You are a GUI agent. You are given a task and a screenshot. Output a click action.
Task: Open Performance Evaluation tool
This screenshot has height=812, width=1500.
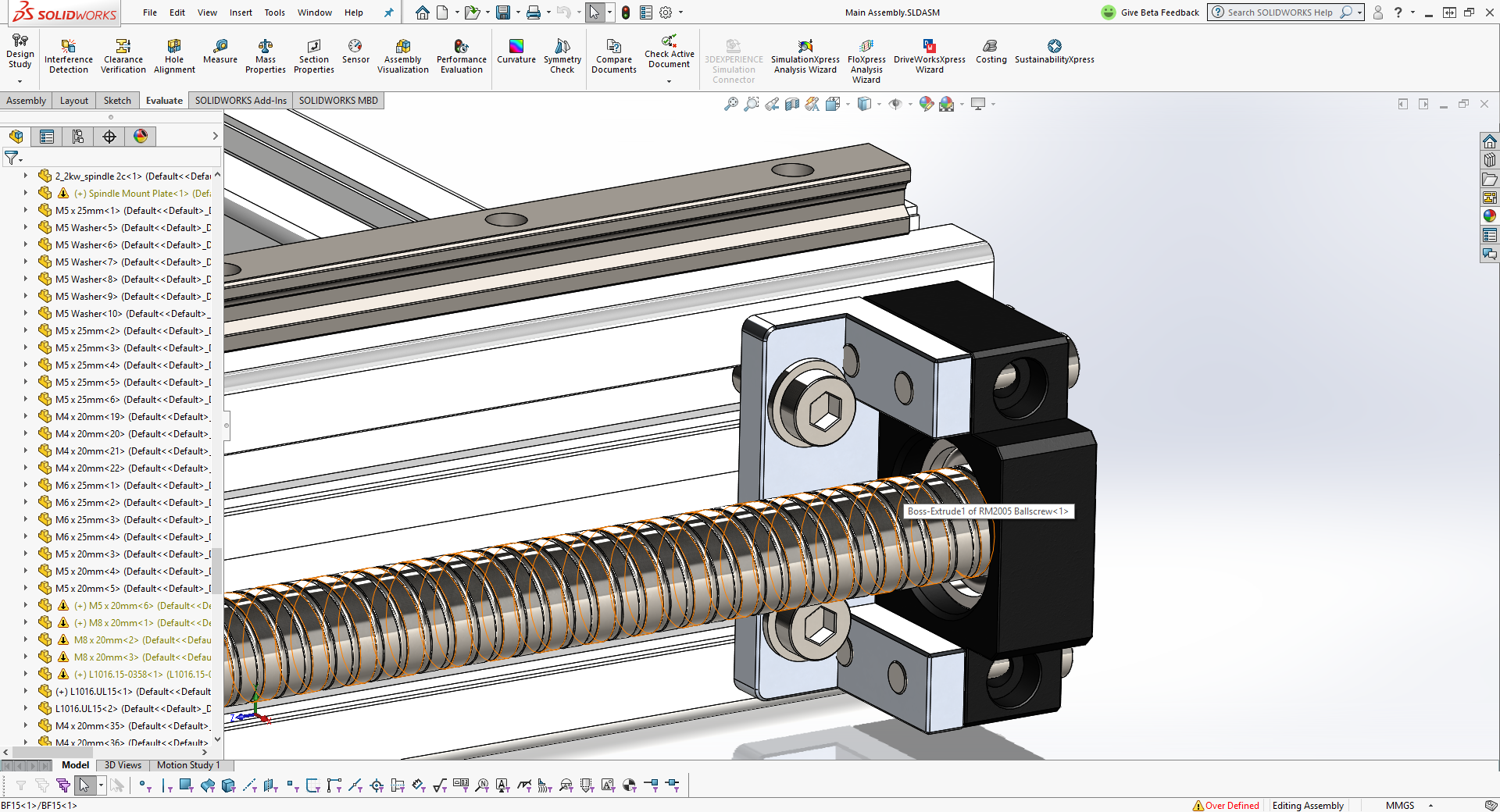[461, 55]
